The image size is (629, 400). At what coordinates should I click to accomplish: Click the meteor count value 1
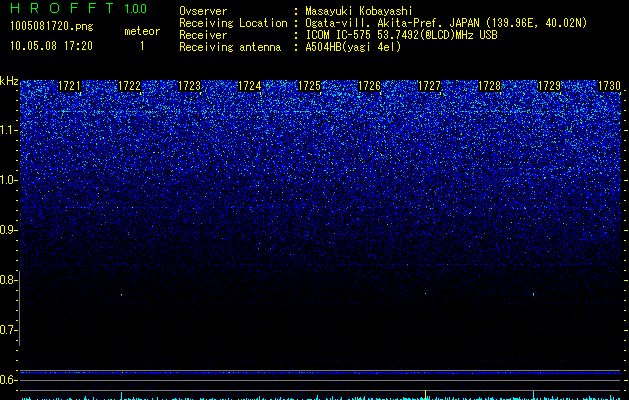(142, 46)
